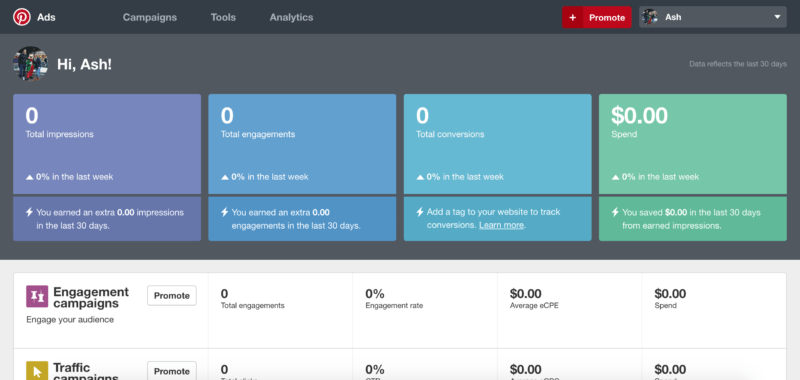Viewport: 800px width, 380px height.
Task: Click the plus icon on Promote button
Action: (572, 17)
